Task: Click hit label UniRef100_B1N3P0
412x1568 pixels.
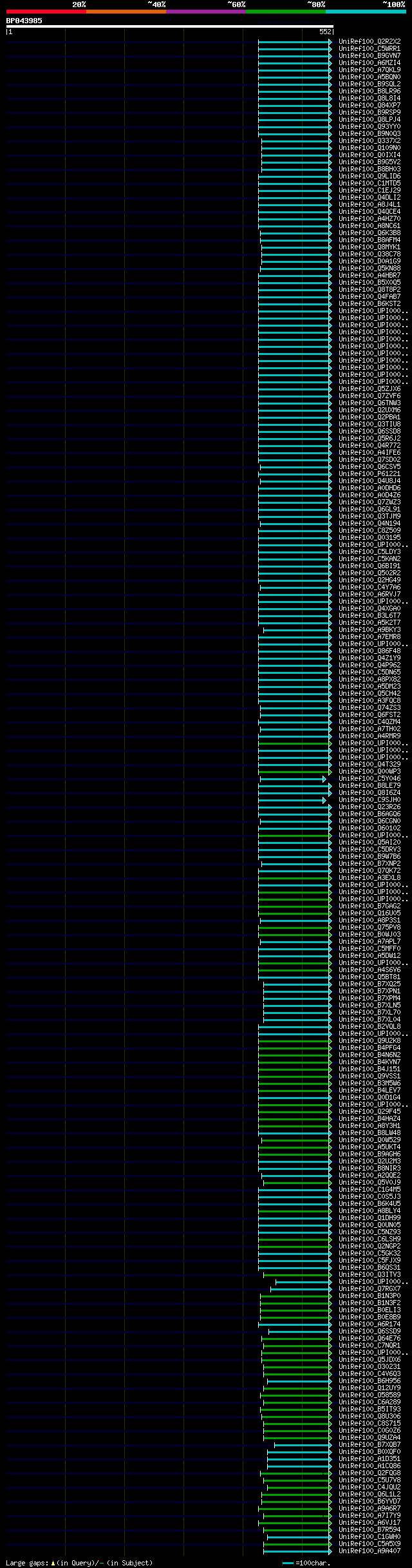Action: click(x=370, y=1296)
